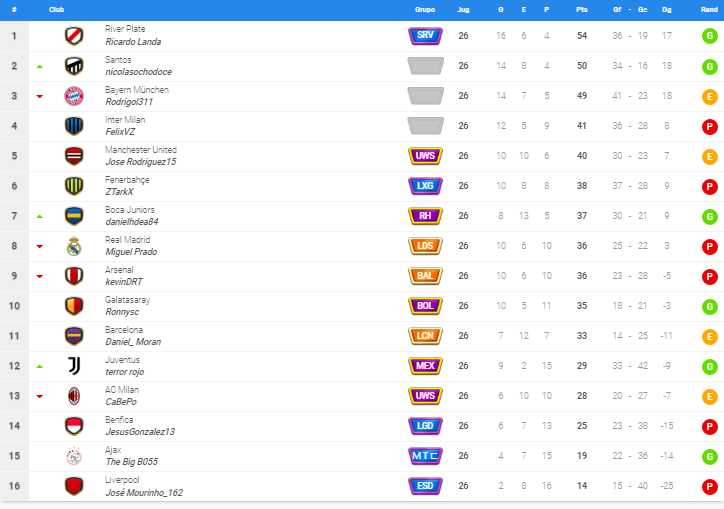
Task: Click the Ajax club crest
Action: point(74,456)
